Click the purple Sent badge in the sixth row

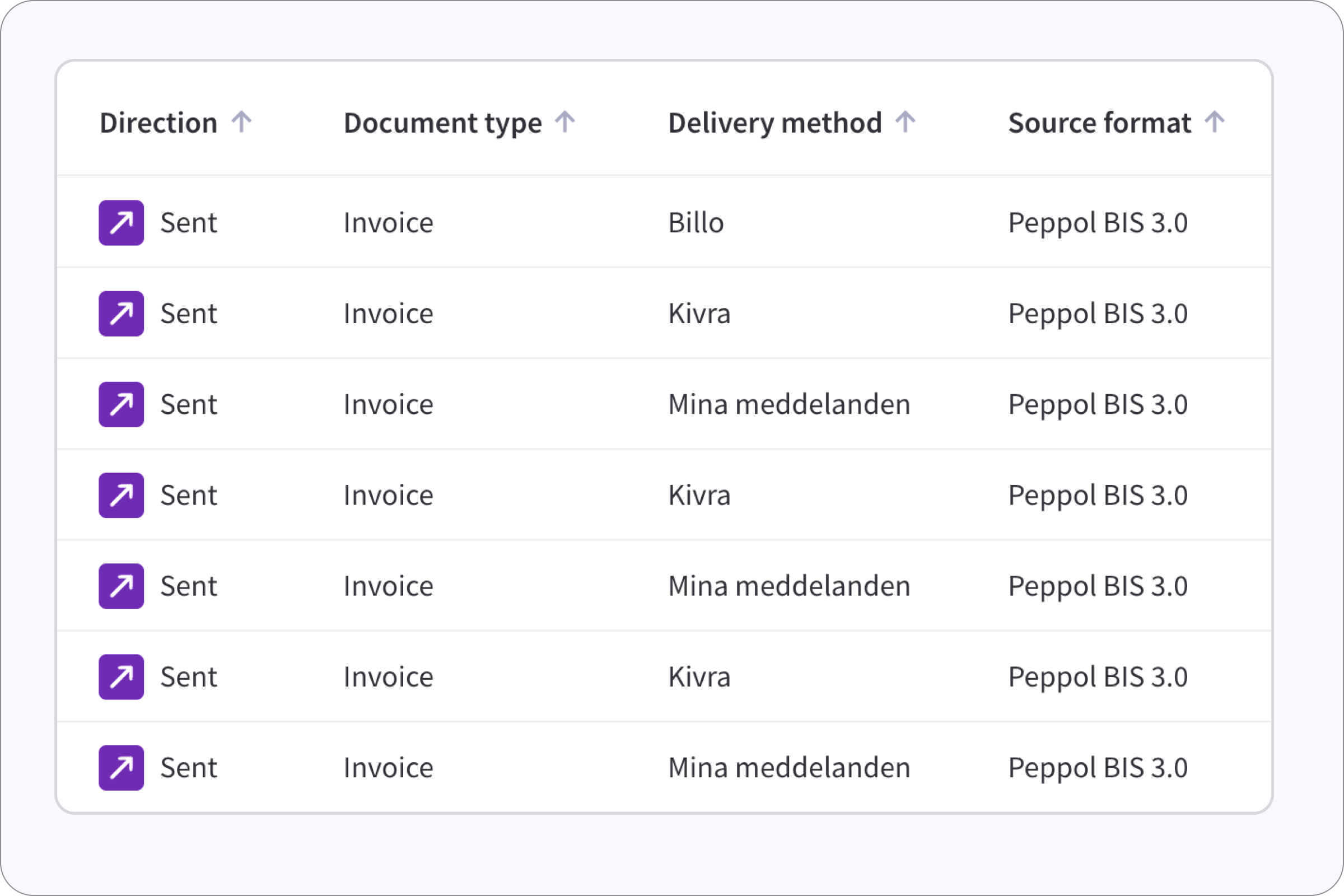(x=120, y=676)
